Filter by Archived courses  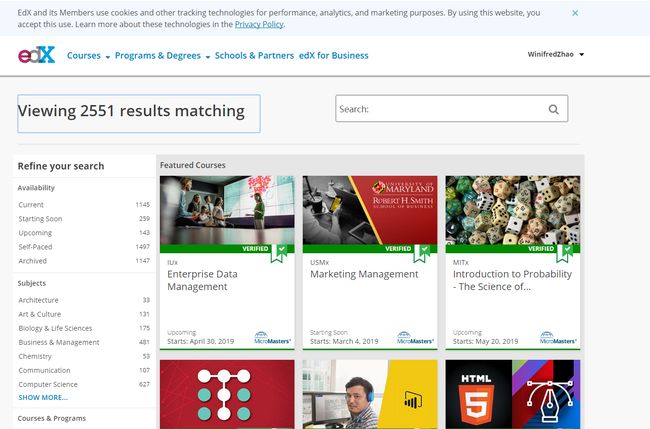(x=84, y=261)
